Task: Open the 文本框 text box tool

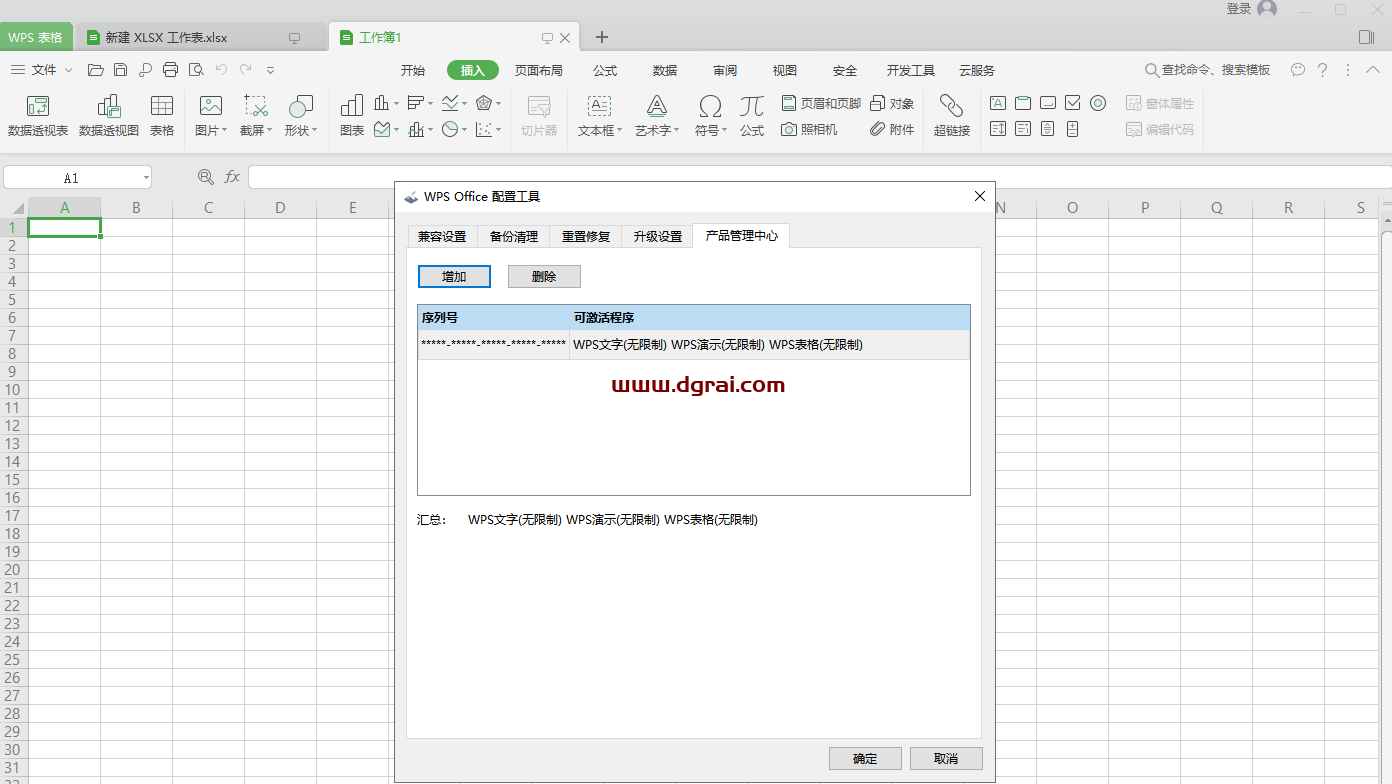Action: click(595, 115)
